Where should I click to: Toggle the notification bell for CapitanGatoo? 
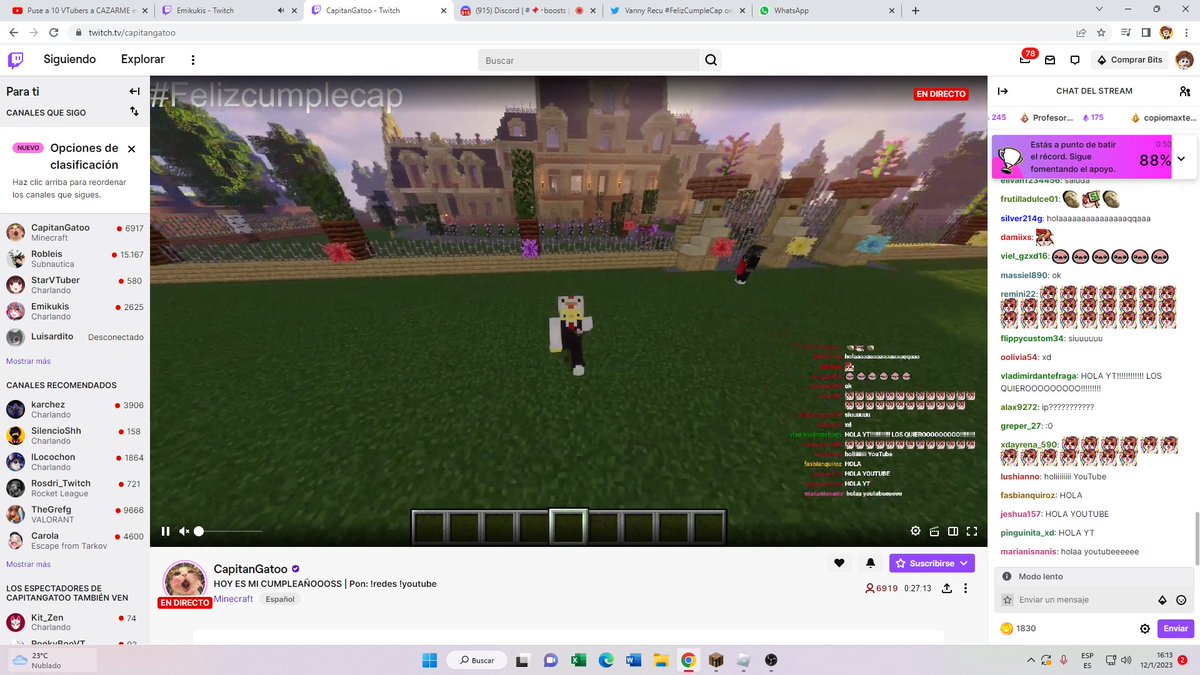coord(870,563)
